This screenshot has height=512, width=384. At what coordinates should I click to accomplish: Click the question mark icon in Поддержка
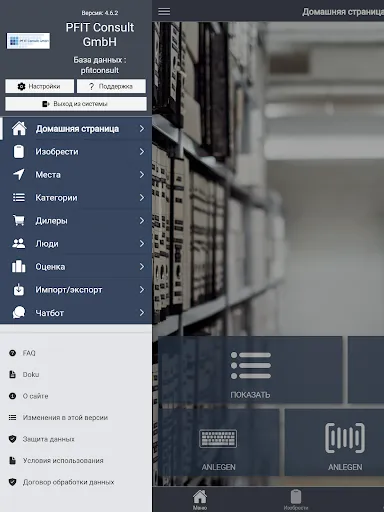click(x=92, y=86)
